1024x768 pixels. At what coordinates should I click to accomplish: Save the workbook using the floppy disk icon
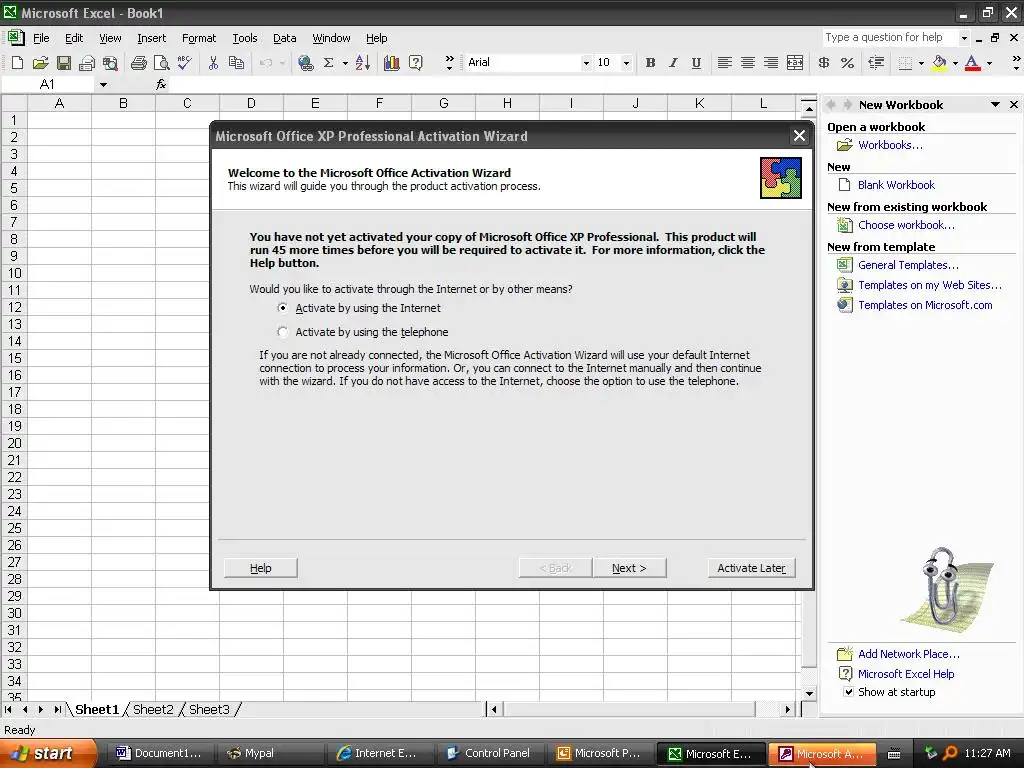coord(63,63)
